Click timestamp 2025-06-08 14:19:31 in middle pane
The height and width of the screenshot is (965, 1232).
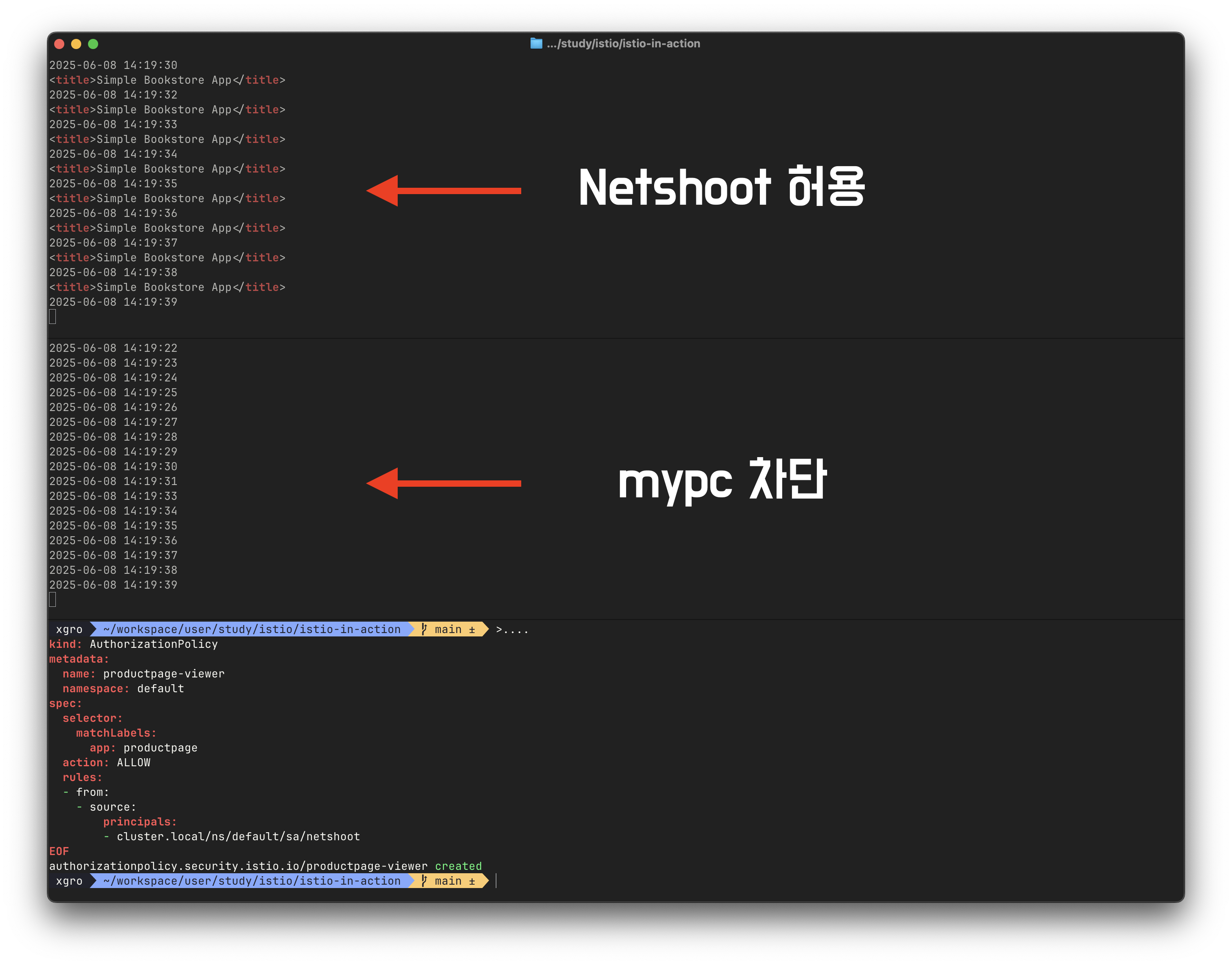coord(113,481)
